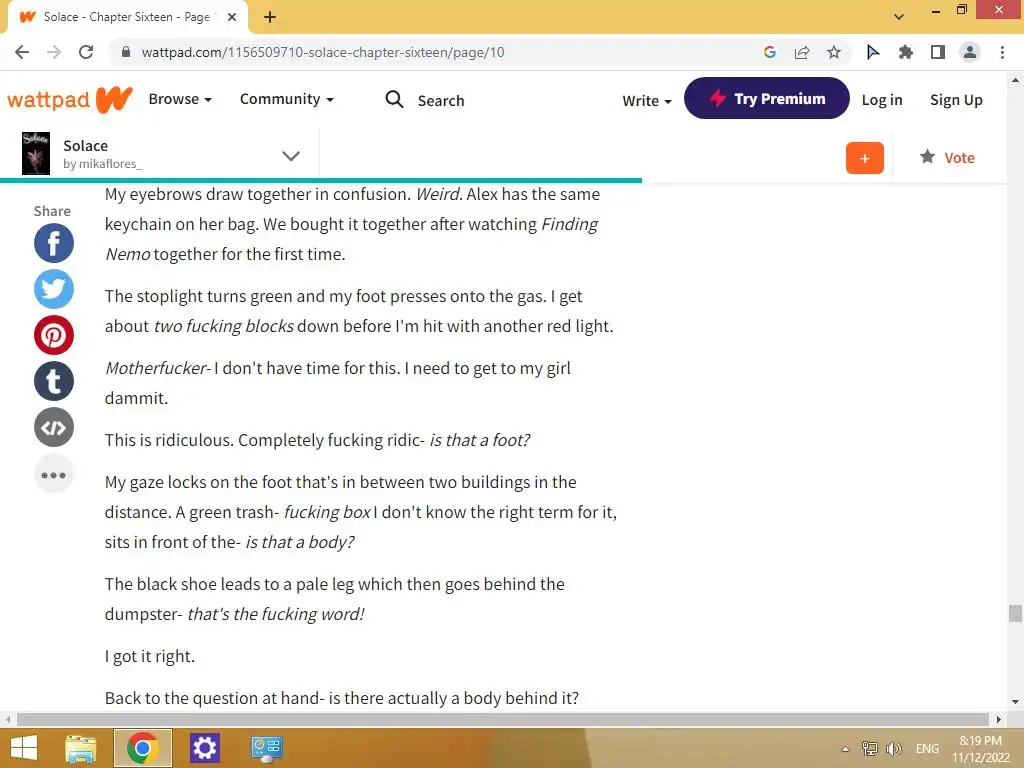Go back to previous page
Screen dimensions: 1024x768
click(22, 52)
